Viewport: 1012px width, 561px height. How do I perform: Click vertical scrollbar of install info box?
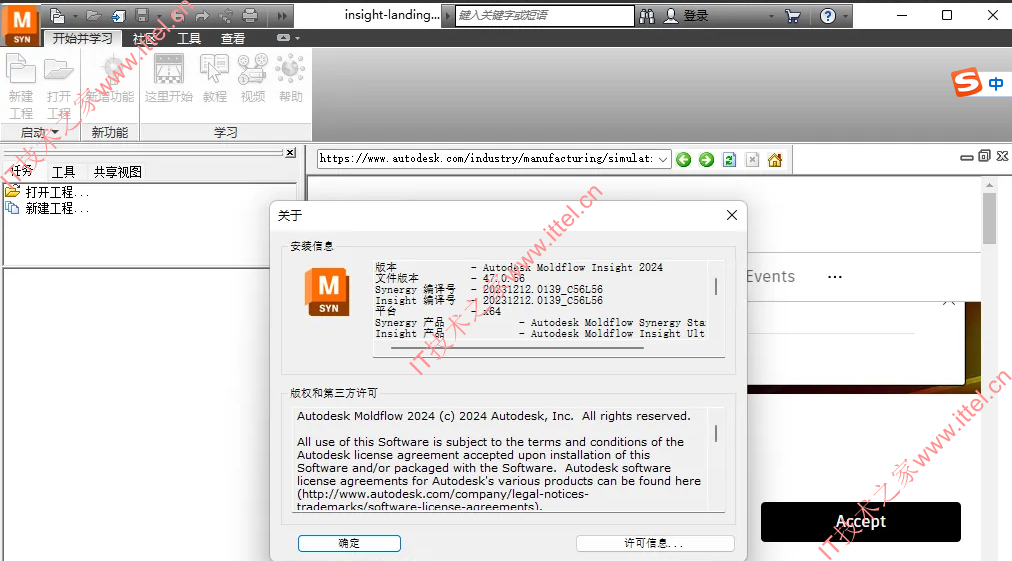[x=716, y=287]
